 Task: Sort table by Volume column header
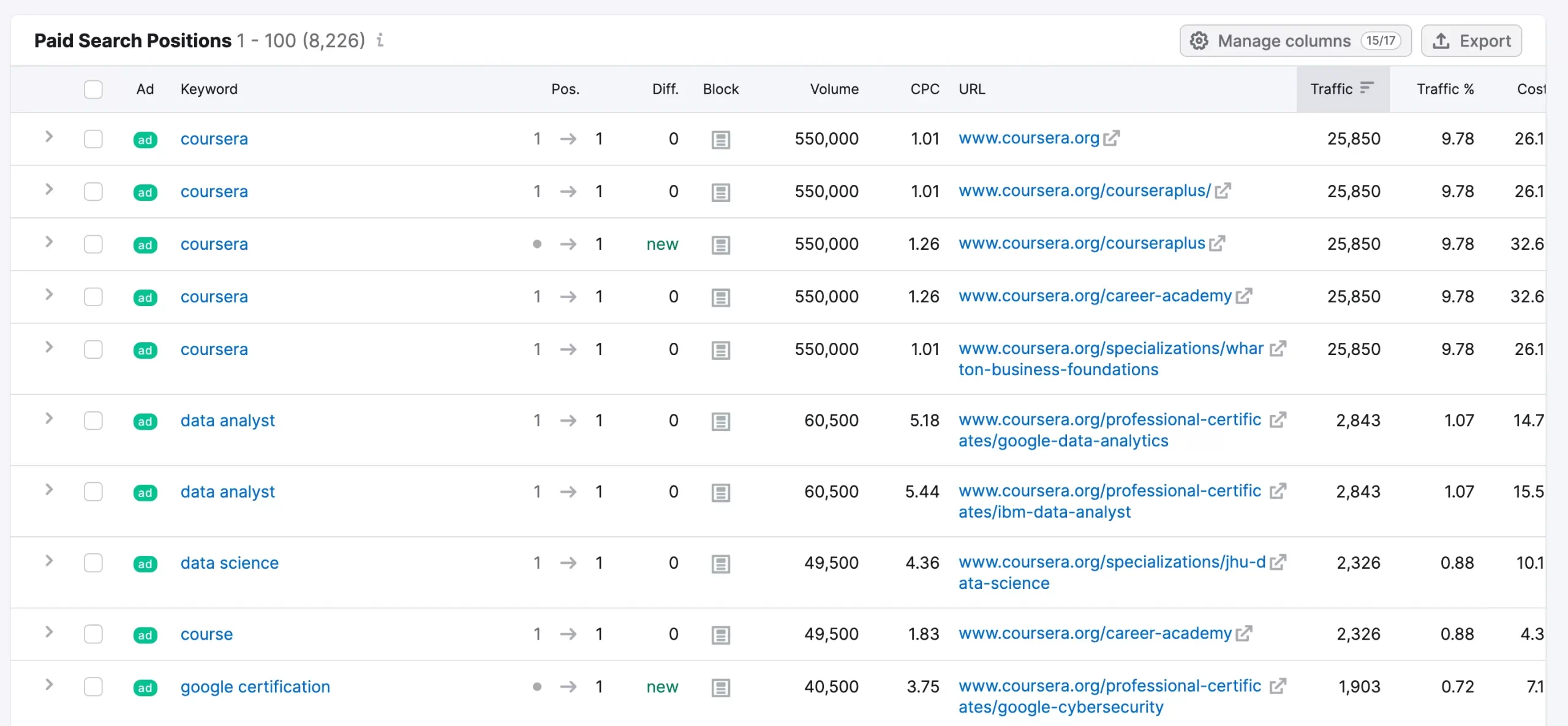tap(834, 89)
